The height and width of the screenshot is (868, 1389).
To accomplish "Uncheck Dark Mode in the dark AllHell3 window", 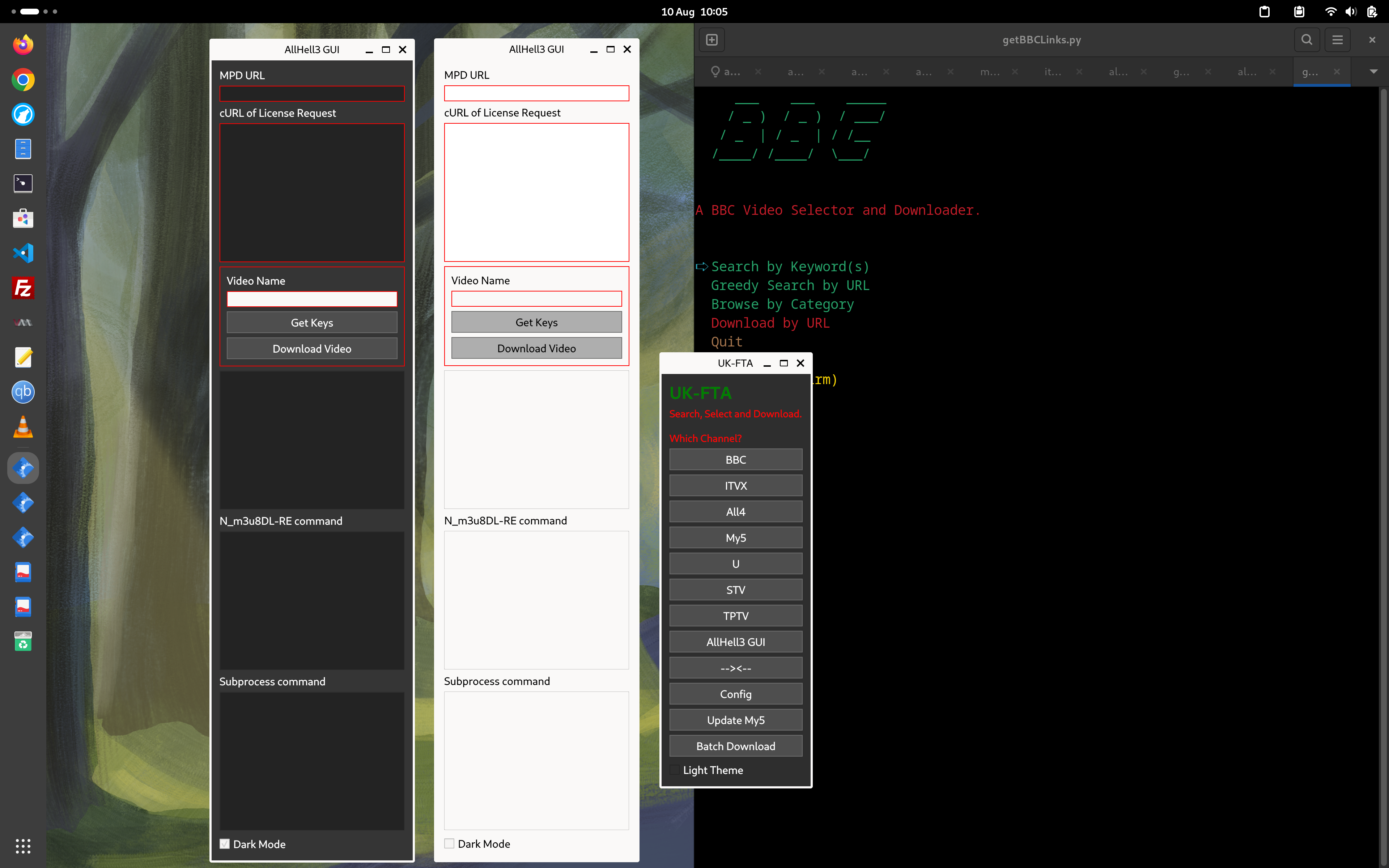I will (225, 844).
